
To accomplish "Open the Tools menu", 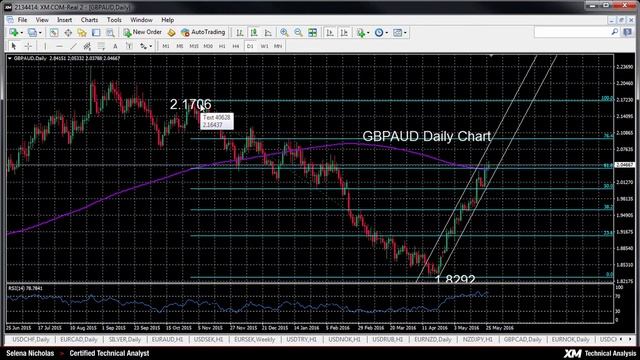I will (x=114, y=20).
